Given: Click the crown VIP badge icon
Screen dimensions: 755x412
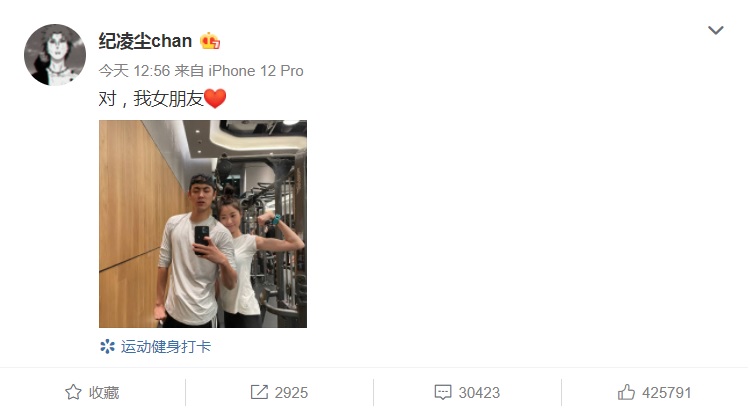Looking at the screenshot, I should point(210,41).
